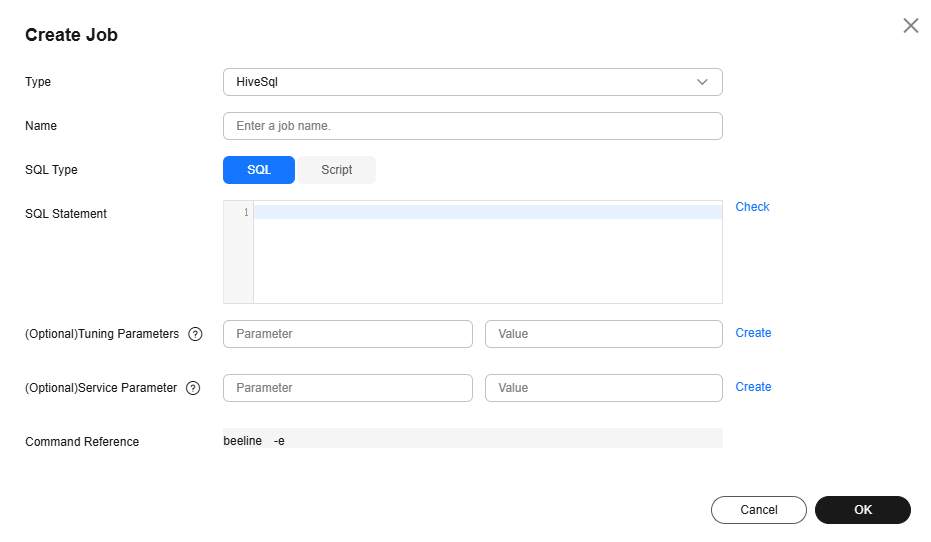Click the Service Parameter Value field
The height and width of the screenshot is (542, 931).
(604, 388)
